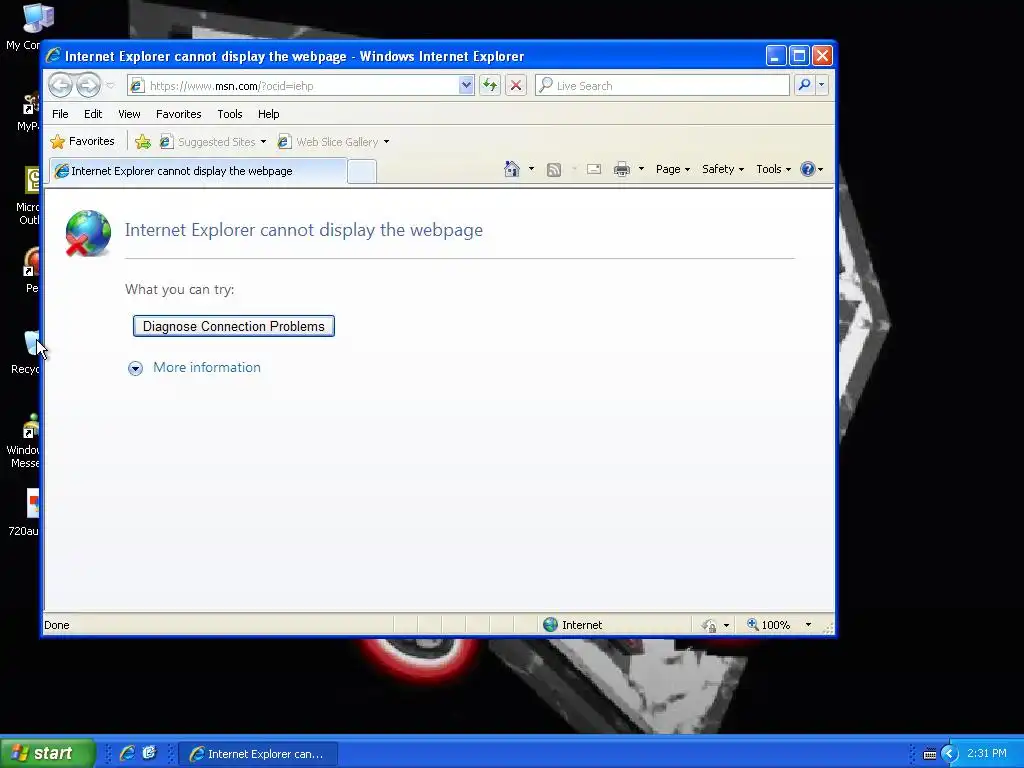
Task: Go to Home page icon
Action: coord(512,169)
